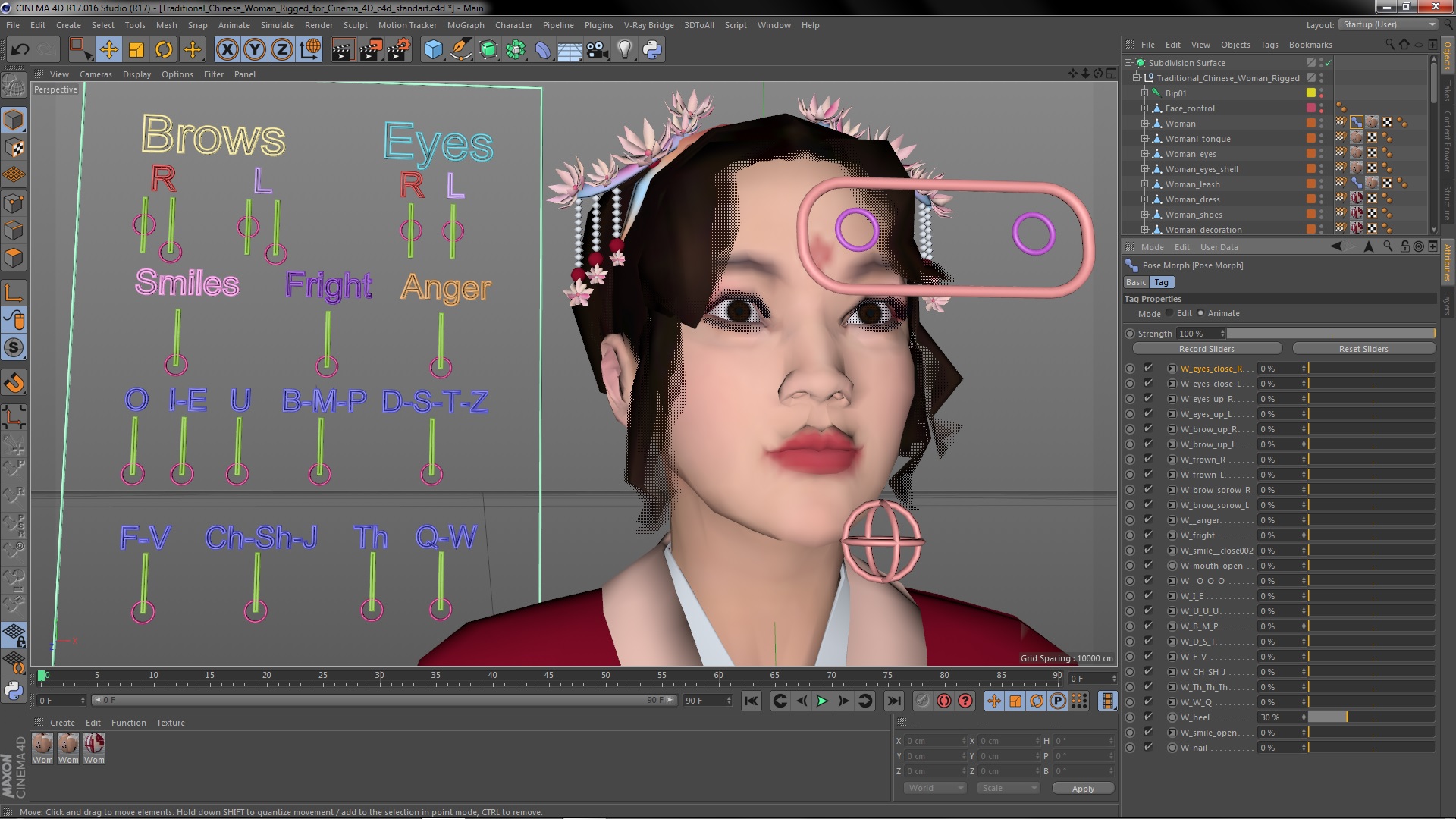Expand the Face_control tree node
The image size is (1456, 819).
pyautogui.click(x=1145, y=108)
